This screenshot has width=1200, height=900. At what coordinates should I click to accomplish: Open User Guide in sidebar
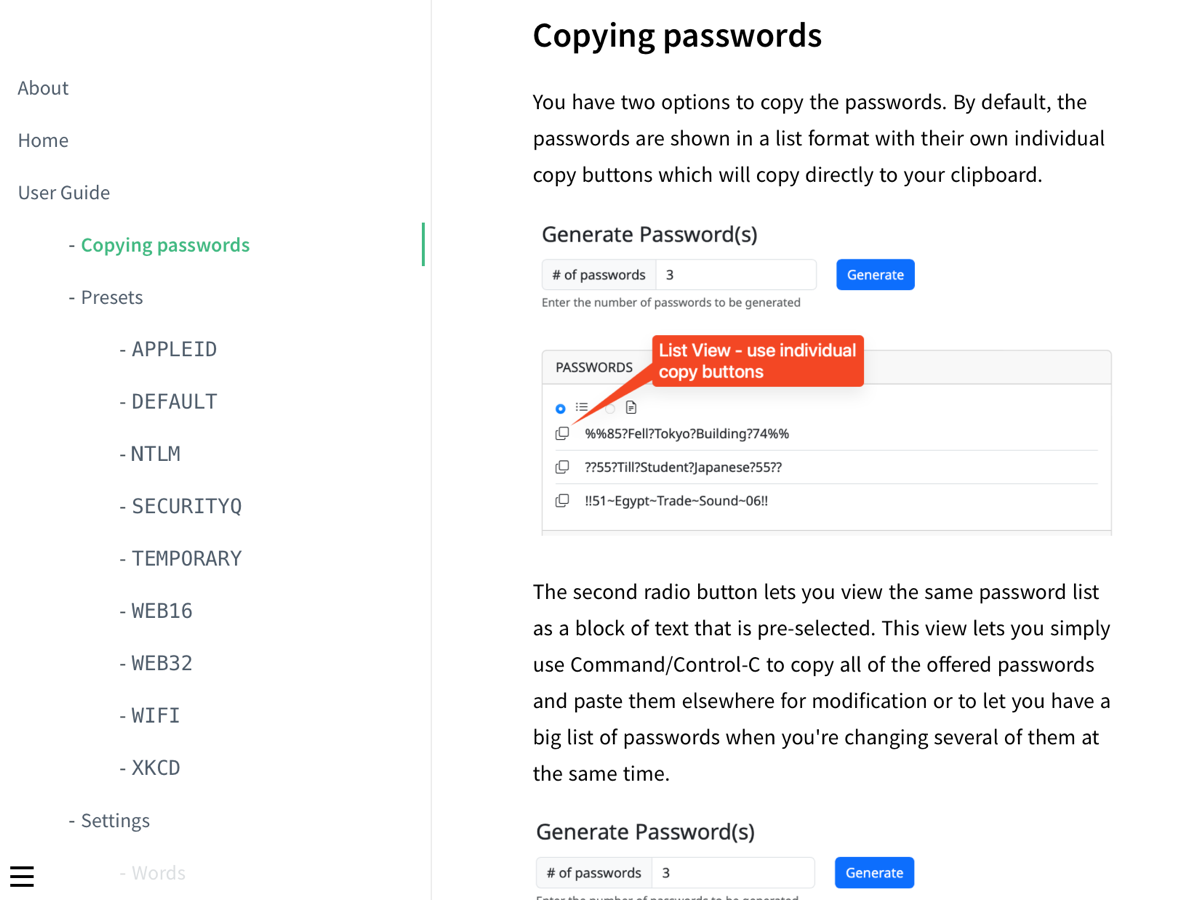64,192
